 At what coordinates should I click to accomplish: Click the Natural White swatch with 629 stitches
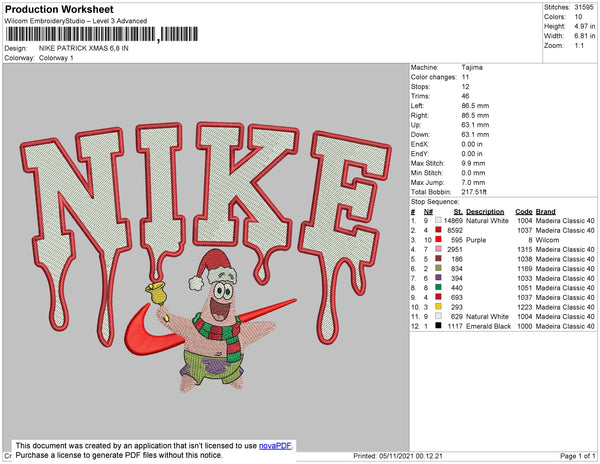[438, 316]
